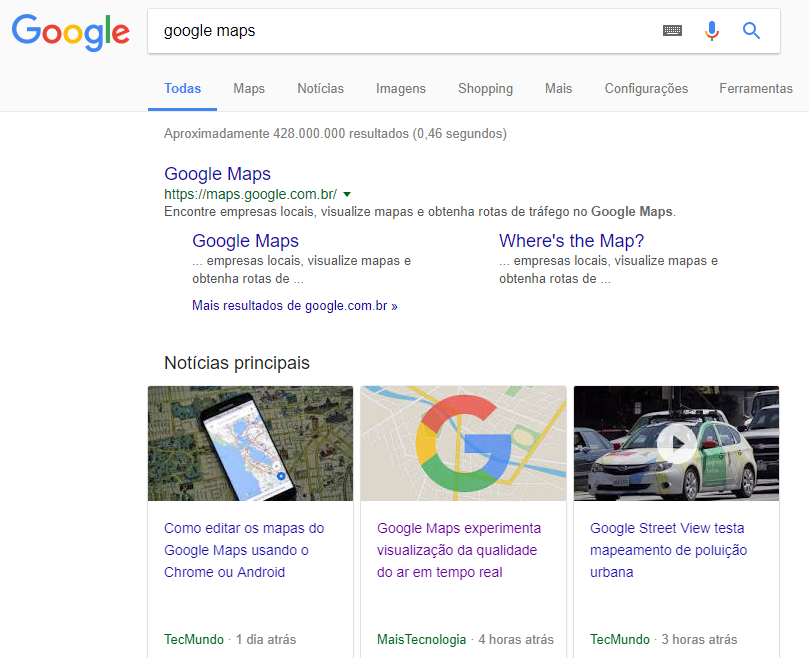Click the MaisTecnologia source label
This screenshot has width=809, height=658.
coord(422,639)
